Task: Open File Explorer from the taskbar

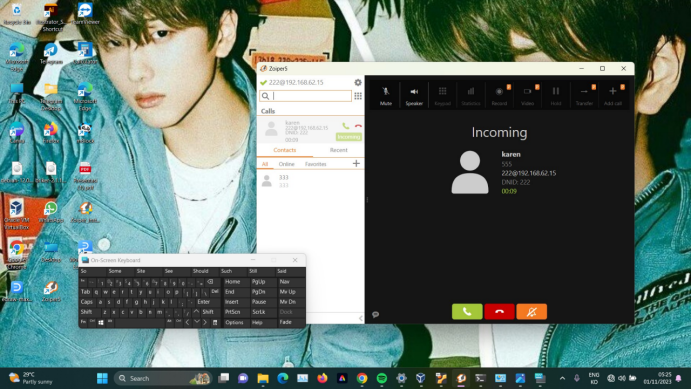Action: click(263, 378)
